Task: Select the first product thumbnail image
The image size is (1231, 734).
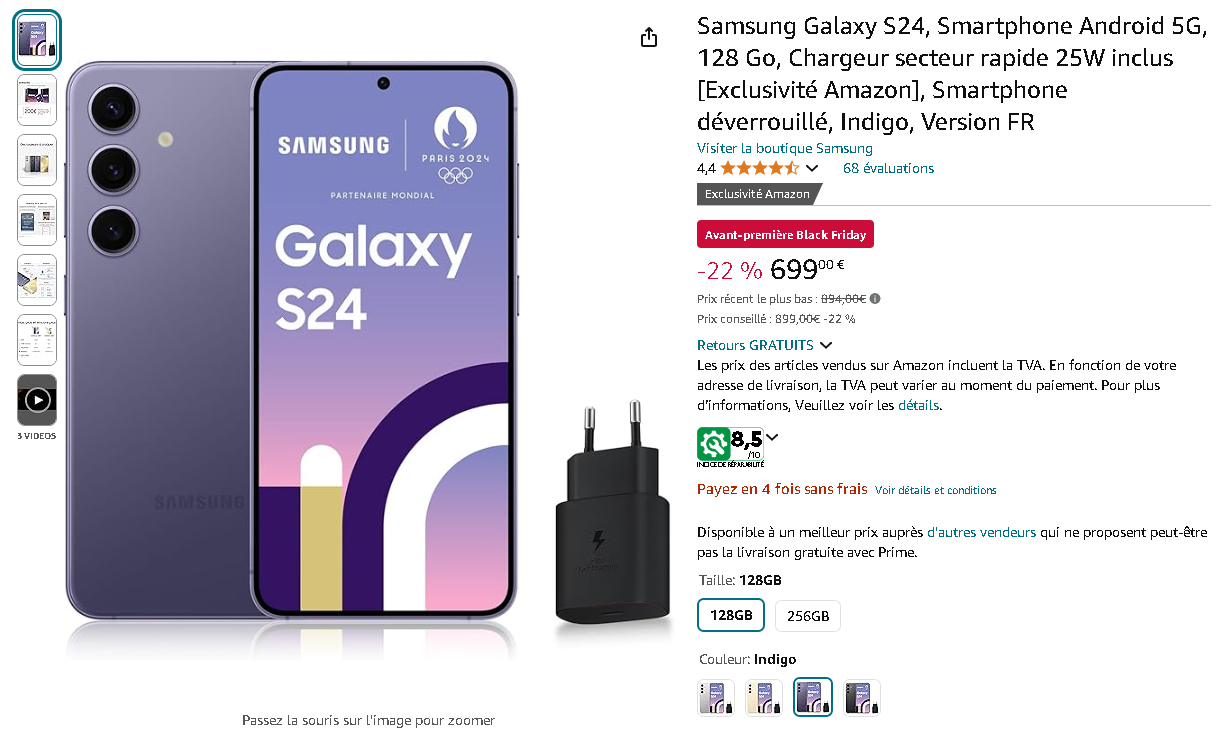Action: coord(37,40)
